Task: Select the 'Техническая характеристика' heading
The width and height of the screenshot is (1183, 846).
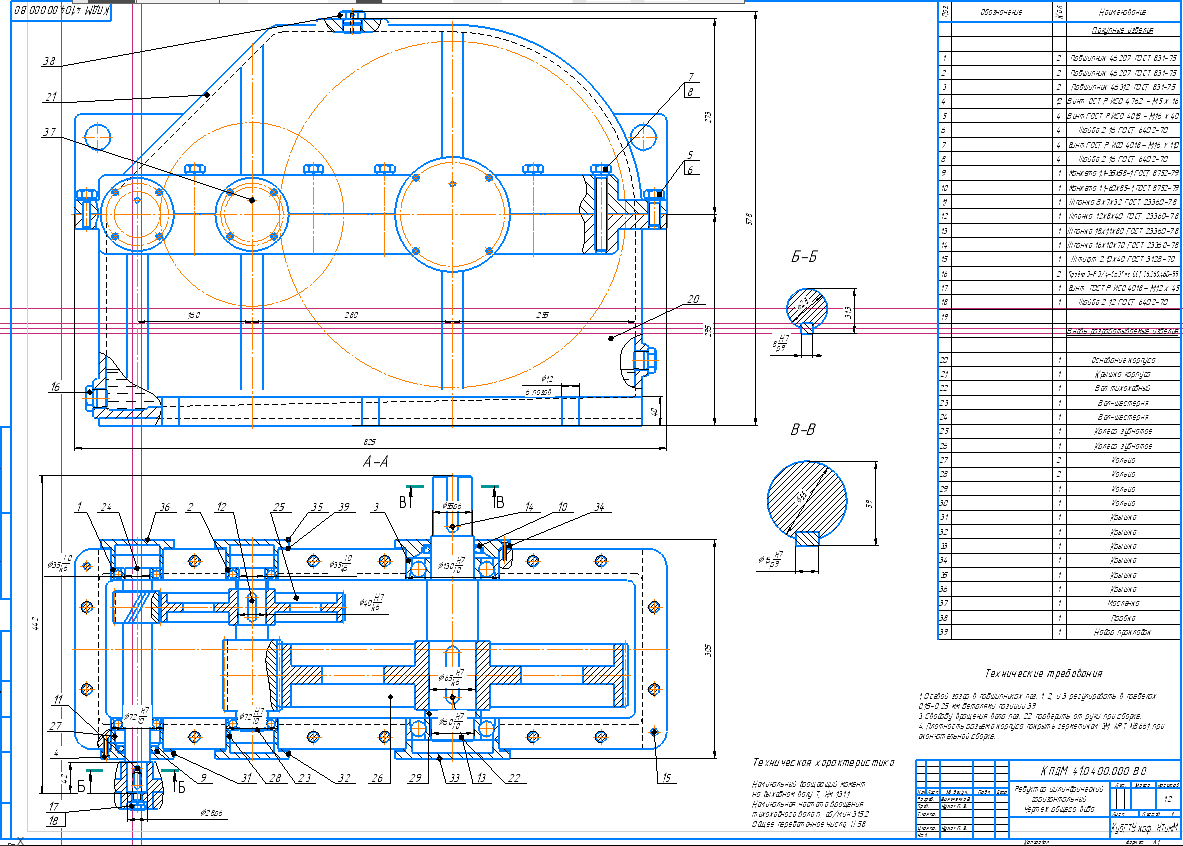Action: (x=823, y=762)
